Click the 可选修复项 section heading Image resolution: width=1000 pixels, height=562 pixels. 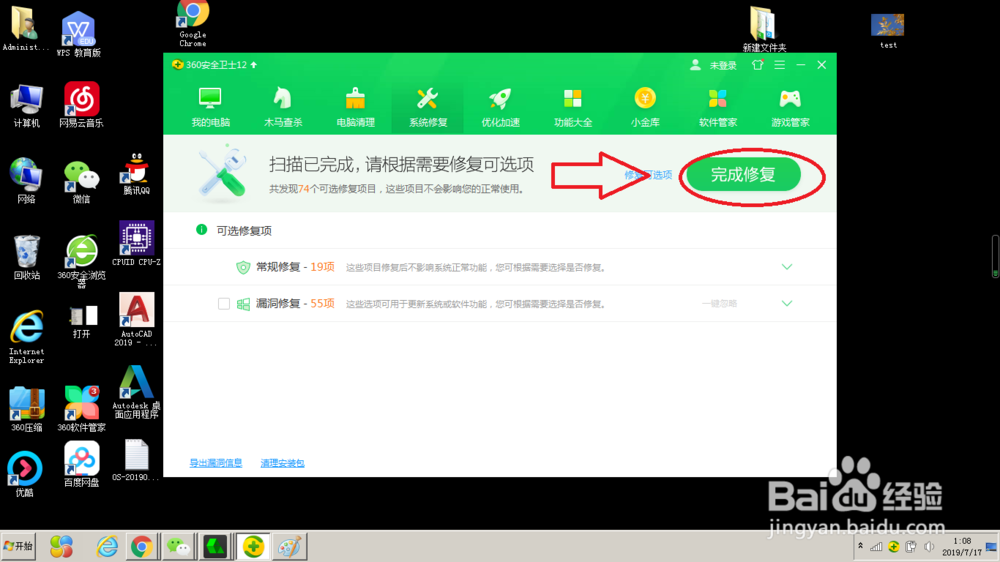244,231
